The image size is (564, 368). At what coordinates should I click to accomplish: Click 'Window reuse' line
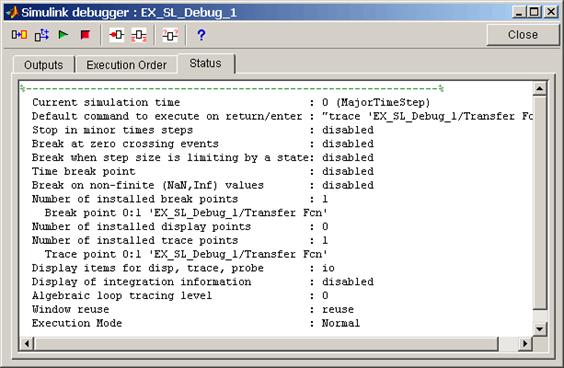(193, 310)
